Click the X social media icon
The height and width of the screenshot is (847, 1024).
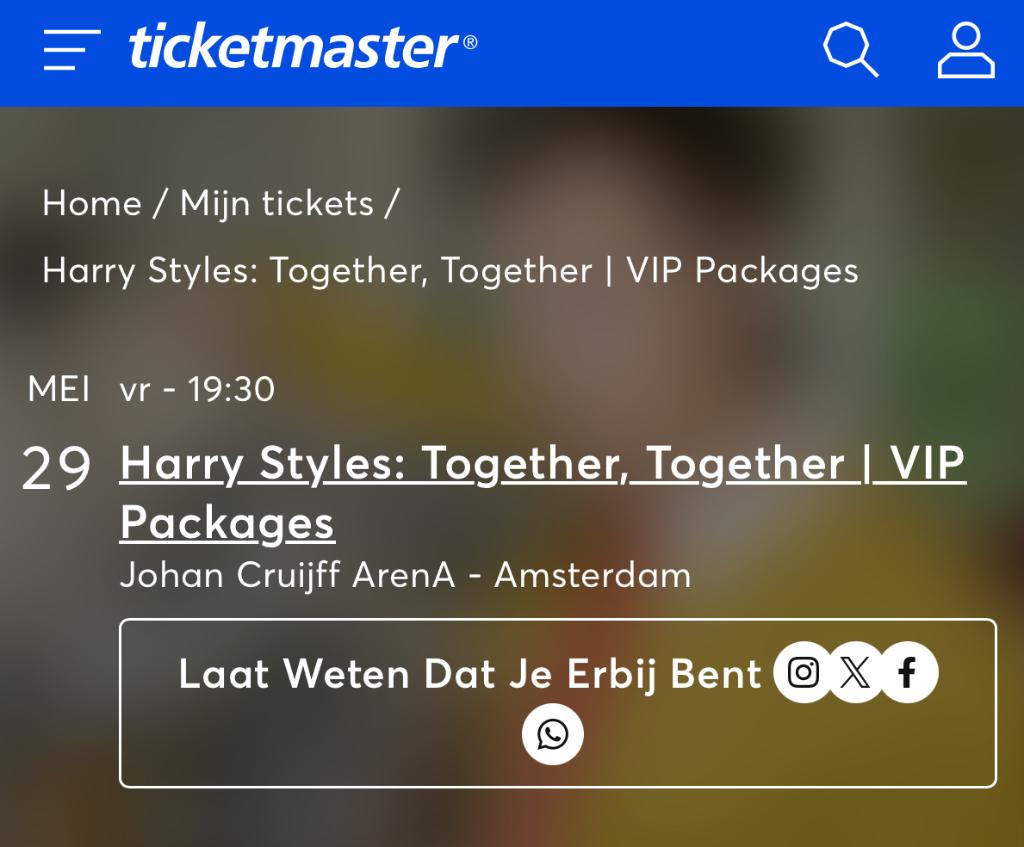point(855,673)
